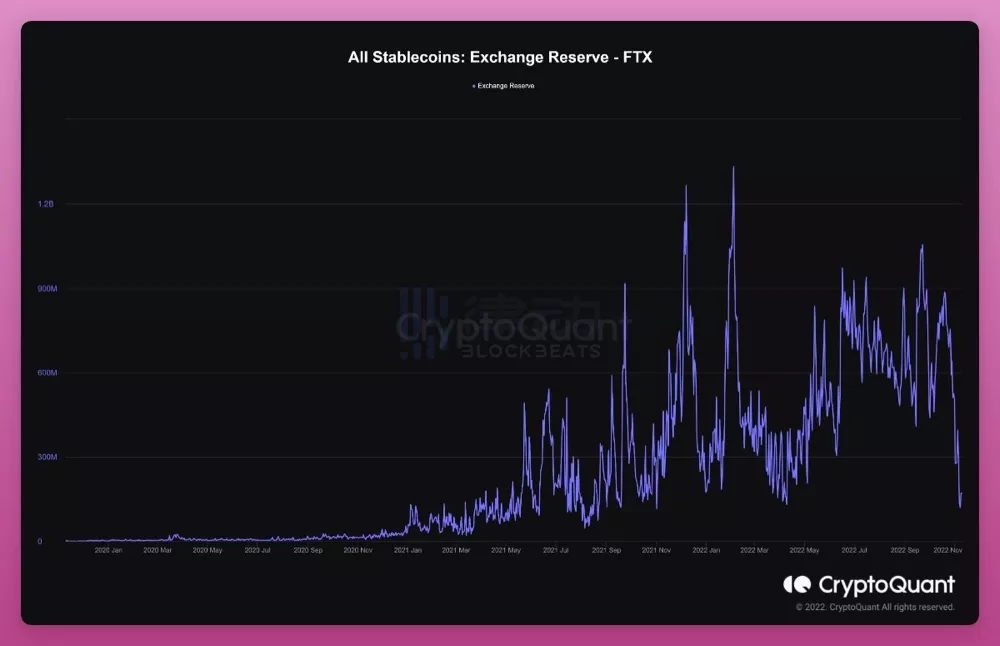Screen dimensions: 1000x646
Task: Click the 300M y-axis label
Action: pos(47,457)
